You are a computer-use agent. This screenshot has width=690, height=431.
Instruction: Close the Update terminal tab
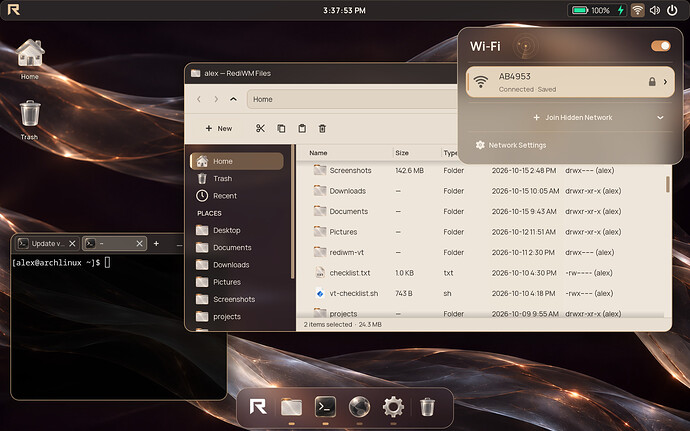(x=73, y=243)
